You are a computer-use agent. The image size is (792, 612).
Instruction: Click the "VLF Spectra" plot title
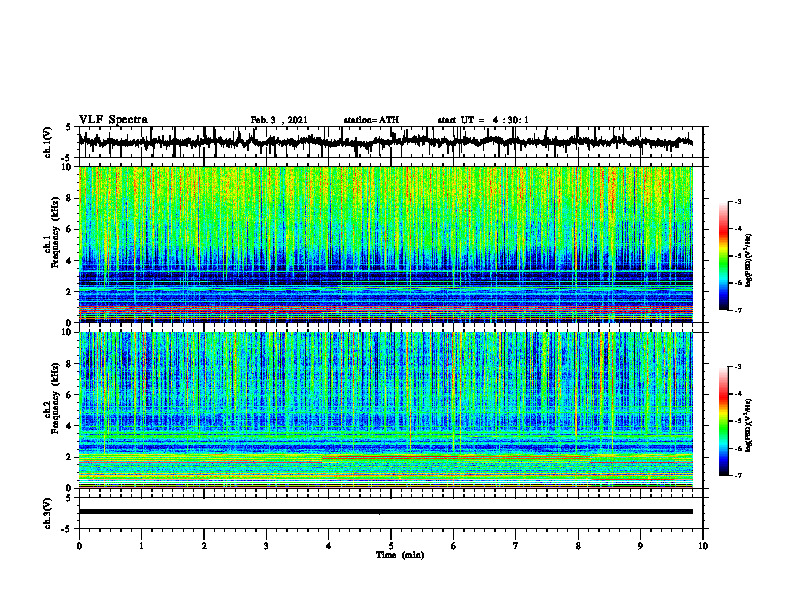(113, 120)
